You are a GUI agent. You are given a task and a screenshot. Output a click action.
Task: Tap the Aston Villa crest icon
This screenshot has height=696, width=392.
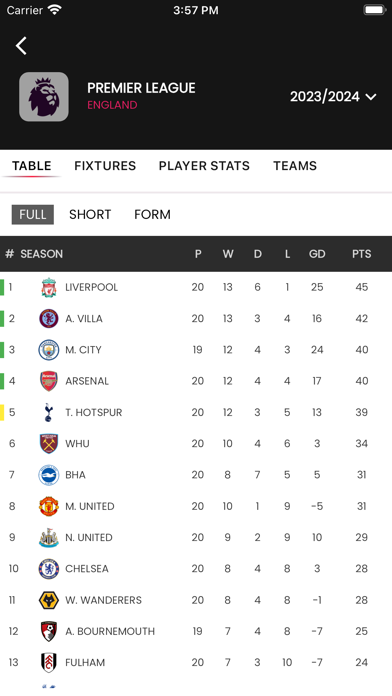coord(48,319)
